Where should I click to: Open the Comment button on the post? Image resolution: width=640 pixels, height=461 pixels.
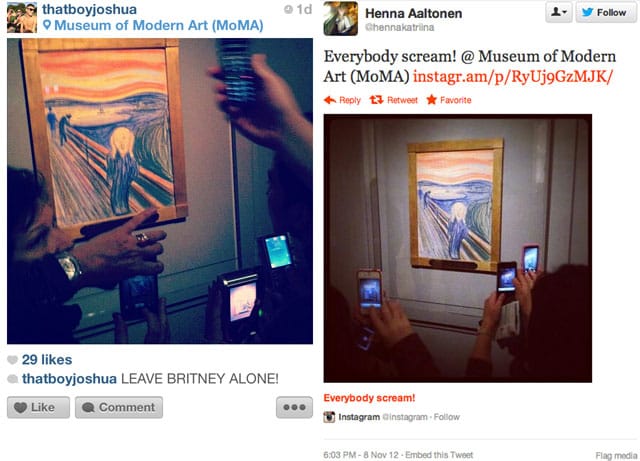point(119,407)
